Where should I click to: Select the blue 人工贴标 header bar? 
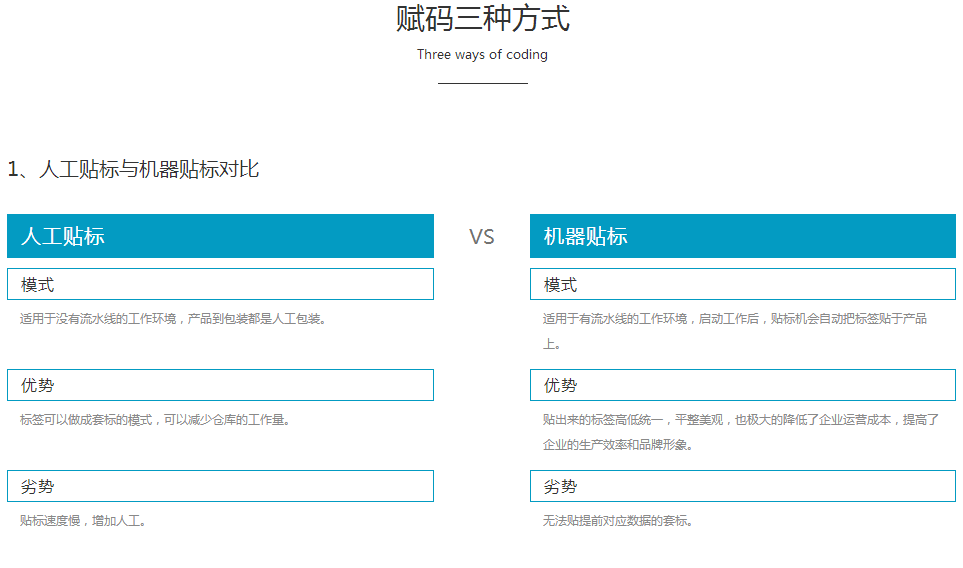(220, 236)
